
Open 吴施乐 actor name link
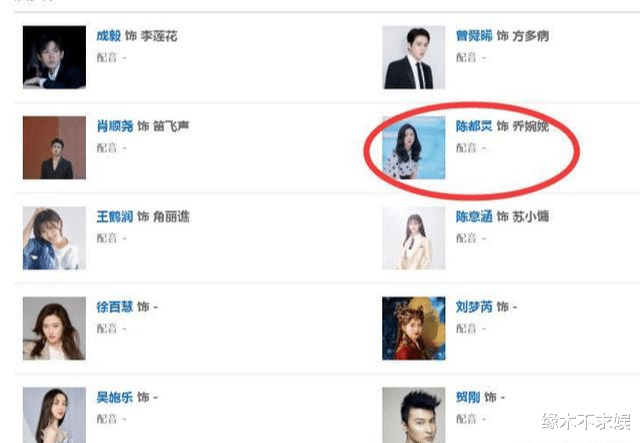(115, 397)
